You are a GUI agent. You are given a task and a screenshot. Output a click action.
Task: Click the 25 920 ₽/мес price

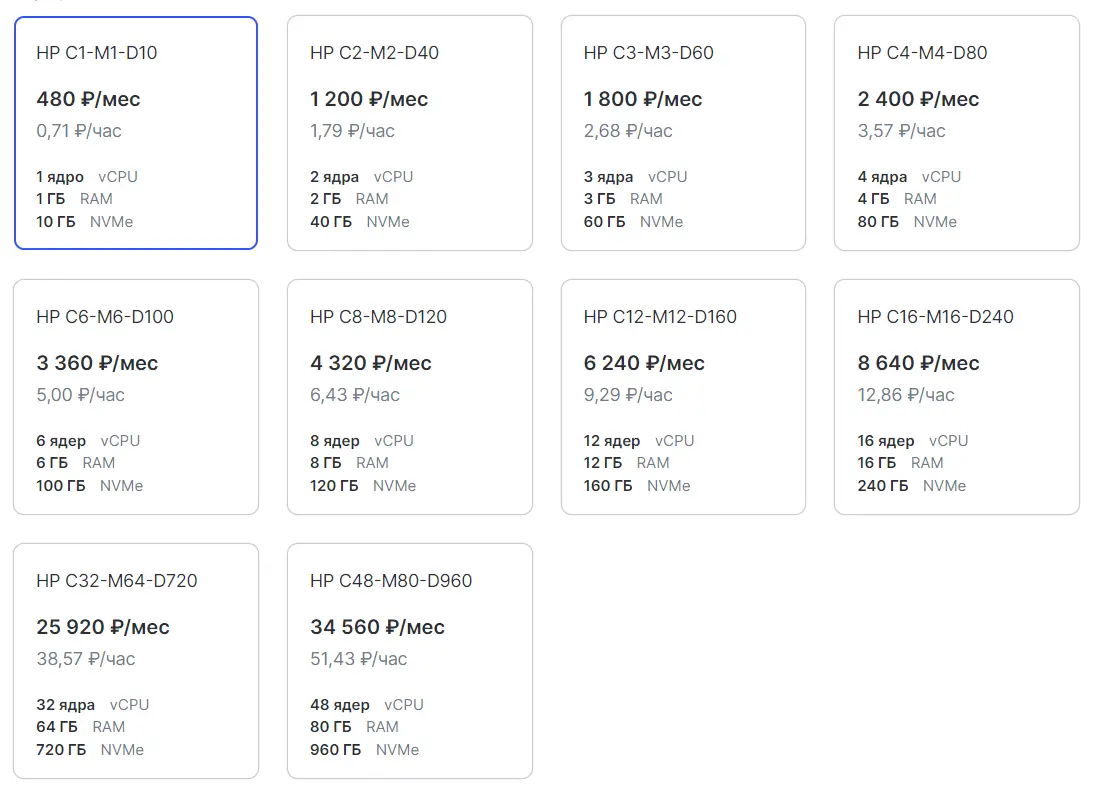pyautogui.click(x=103, y=627)
